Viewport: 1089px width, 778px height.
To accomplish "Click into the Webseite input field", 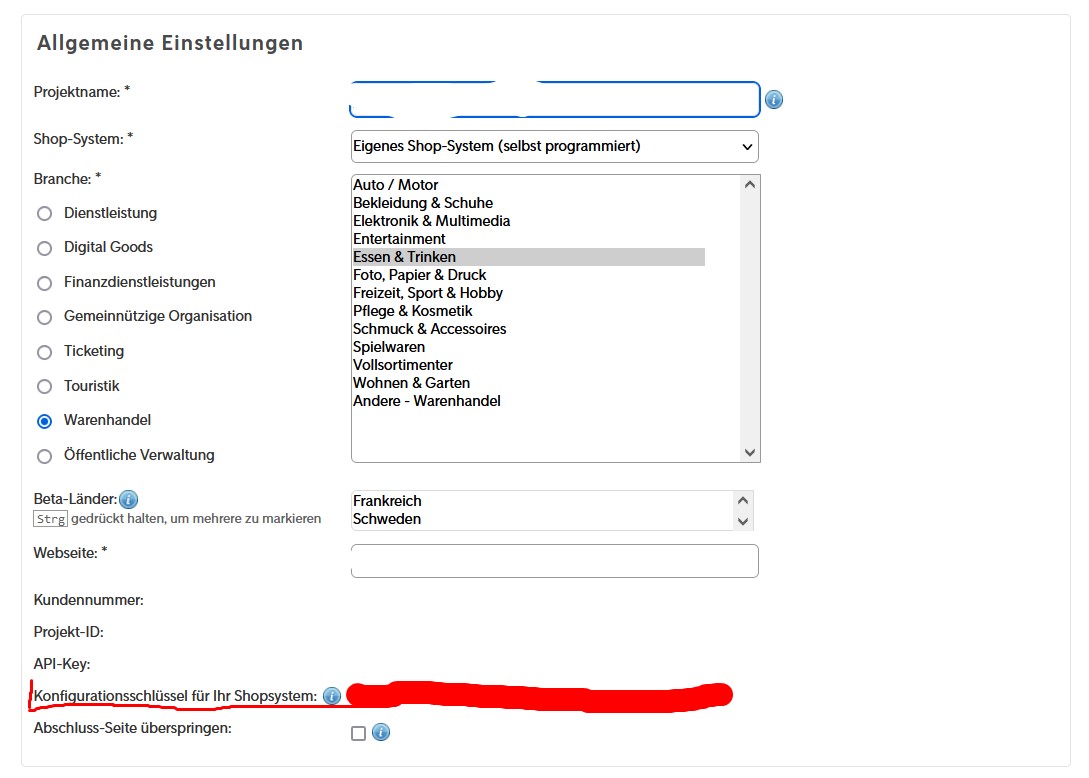I will tap(554, 561).
